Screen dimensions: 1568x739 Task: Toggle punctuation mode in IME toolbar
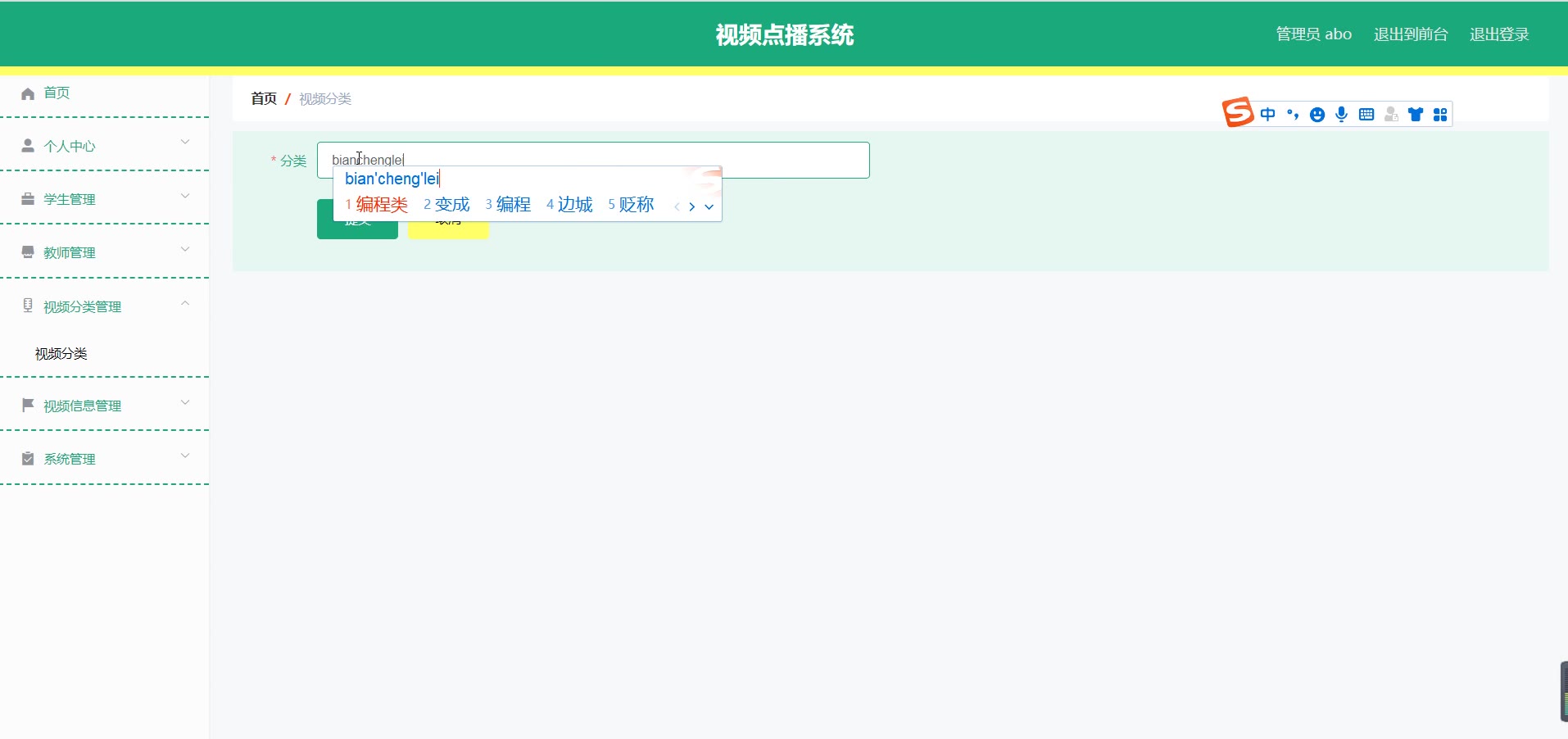tap(1293, 115)
